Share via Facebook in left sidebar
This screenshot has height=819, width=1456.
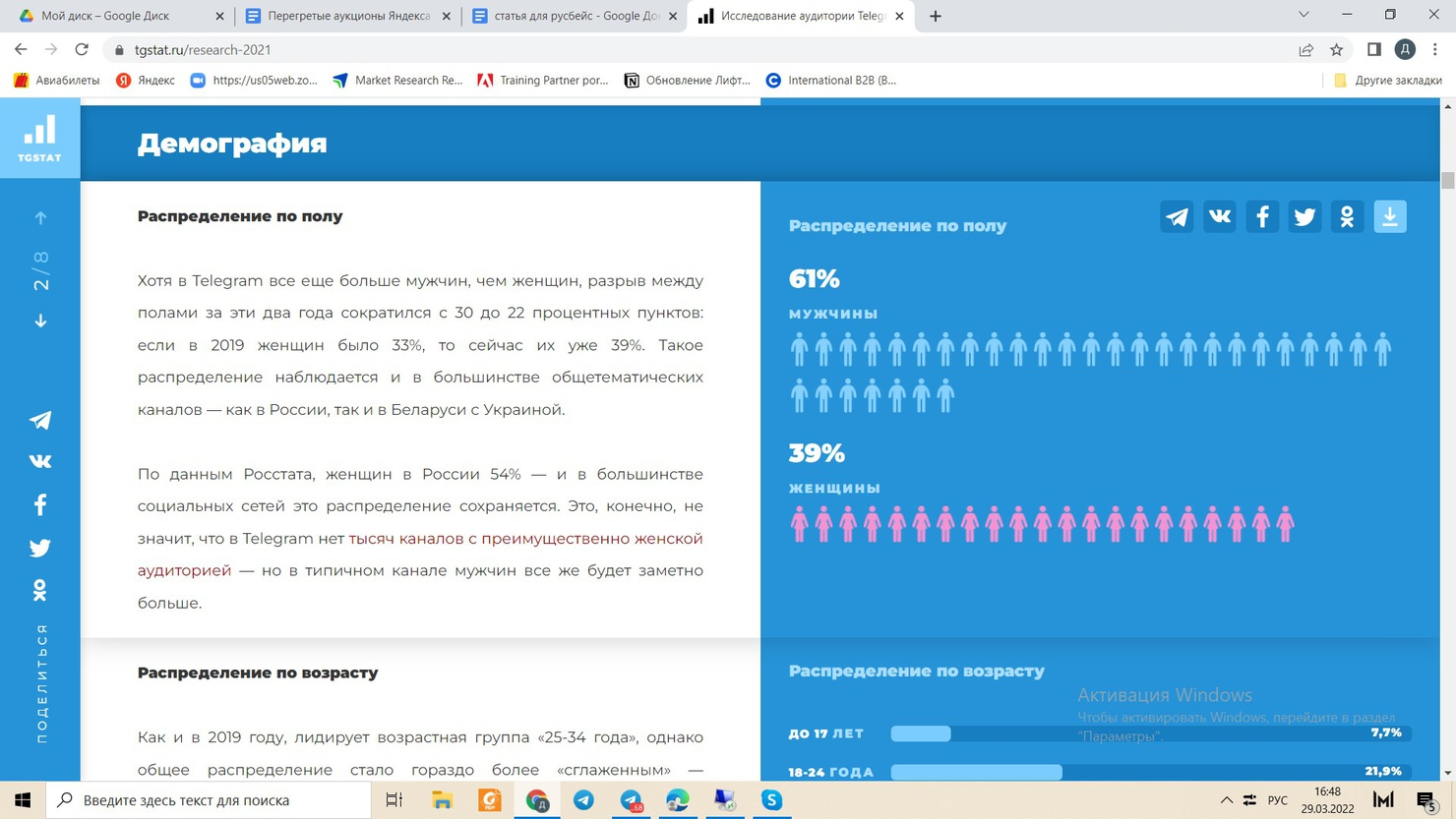click(x=40, y=504)
